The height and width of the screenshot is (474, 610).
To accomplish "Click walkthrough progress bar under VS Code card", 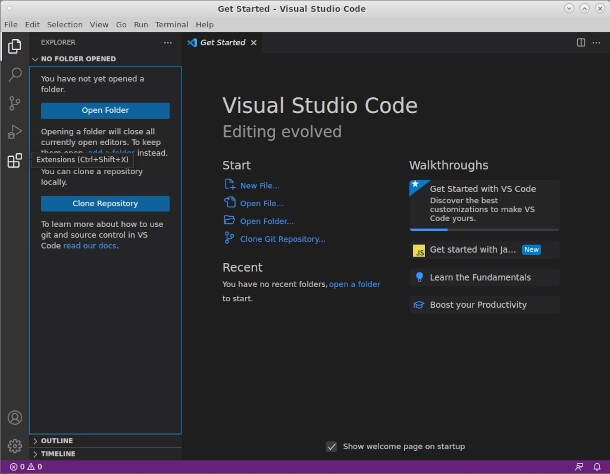I will pyautogui.click(x=484, y=230).
